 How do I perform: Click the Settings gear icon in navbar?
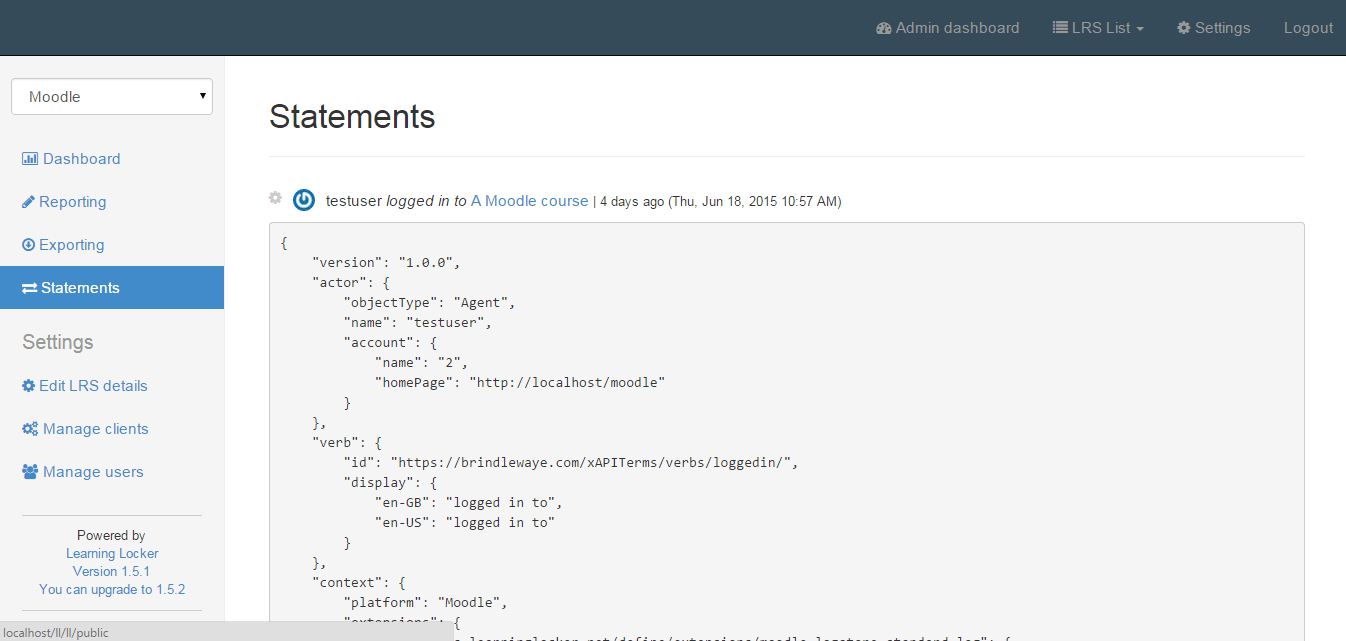coord(1184,28)
